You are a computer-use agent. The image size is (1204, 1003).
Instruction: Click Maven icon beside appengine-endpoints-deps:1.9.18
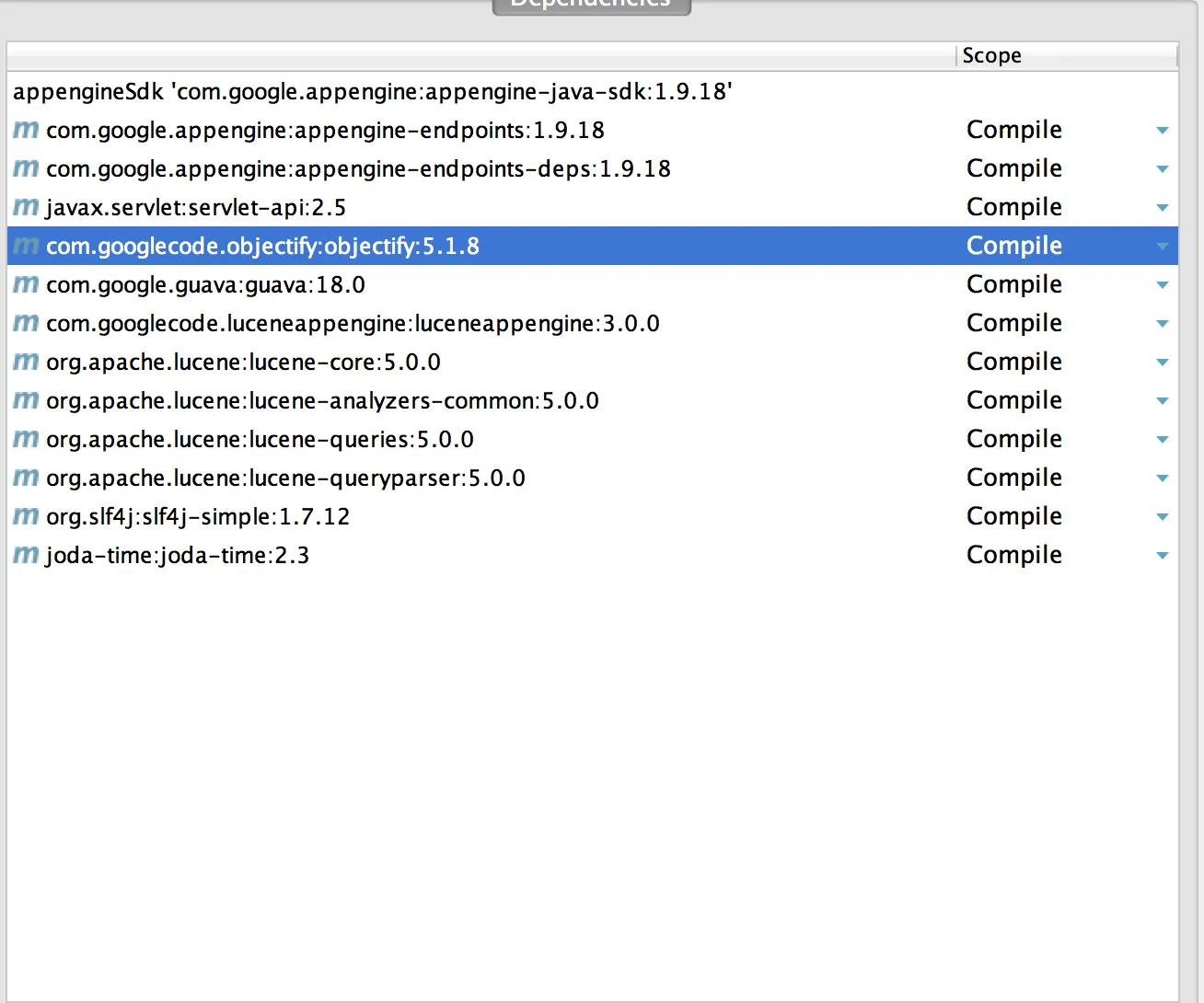(26, 168)
